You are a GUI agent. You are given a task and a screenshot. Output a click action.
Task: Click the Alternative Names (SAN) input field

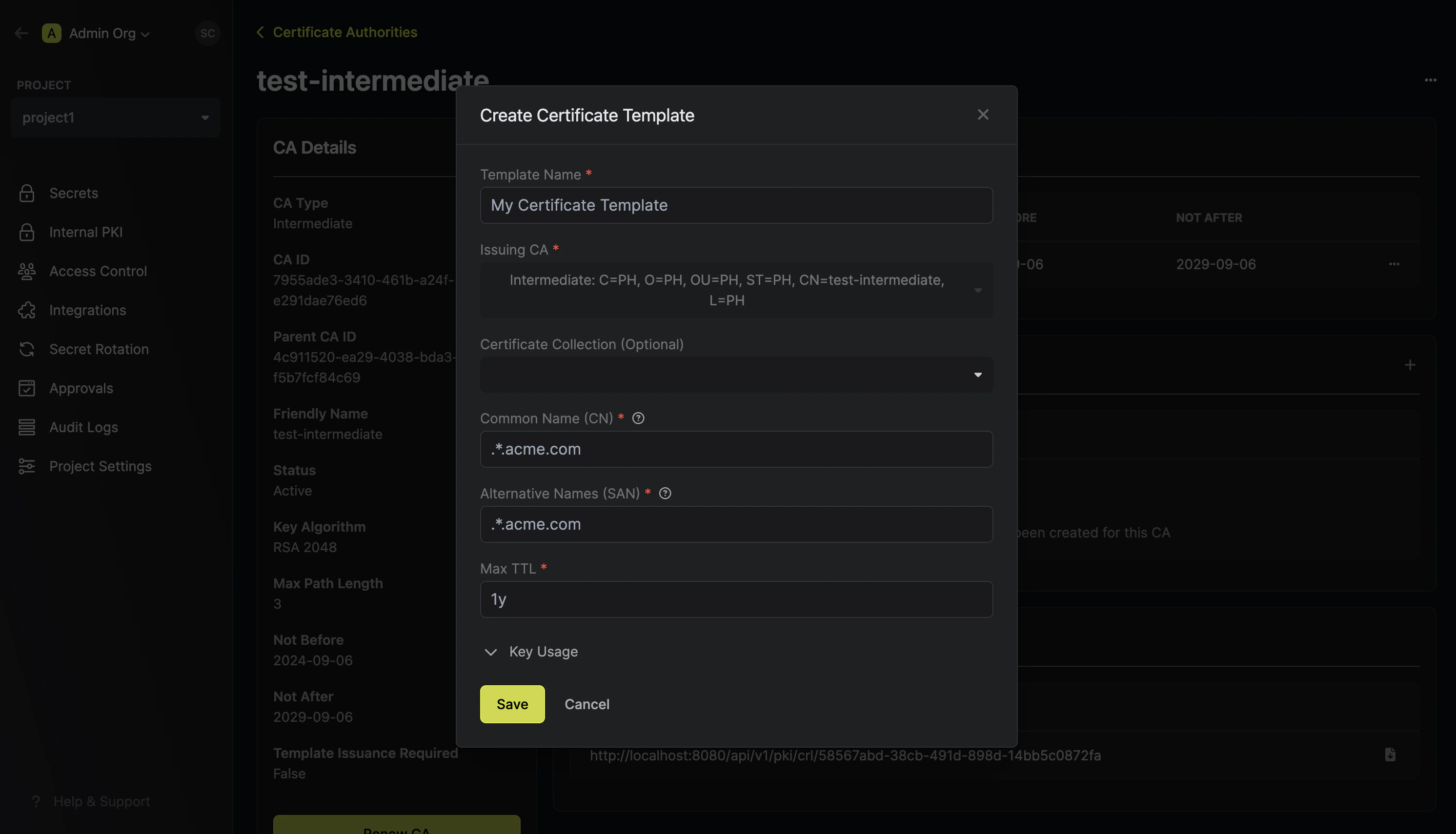pos(736,524)
